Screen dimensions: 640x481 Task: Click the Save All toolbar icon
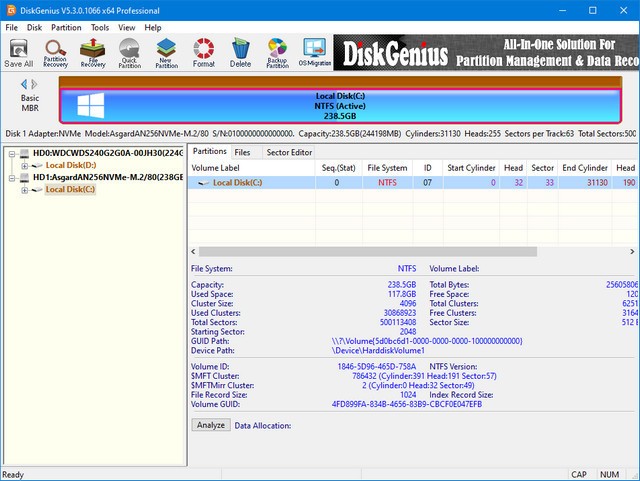18,51
